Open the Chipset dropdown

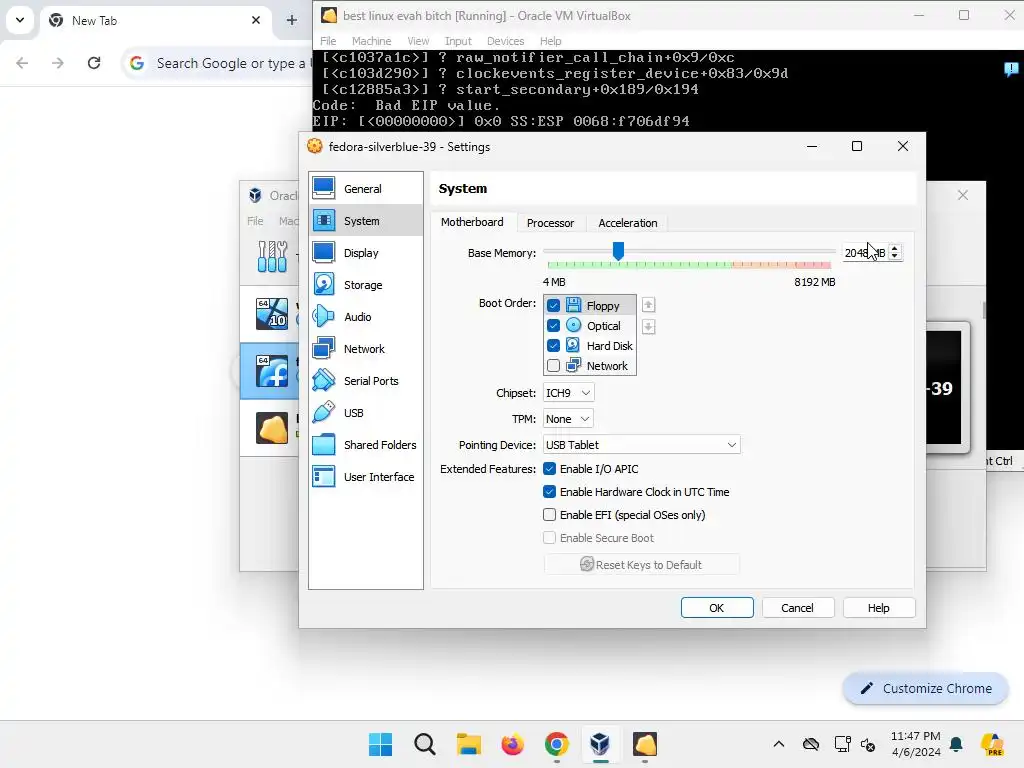[x=568, y=392]
